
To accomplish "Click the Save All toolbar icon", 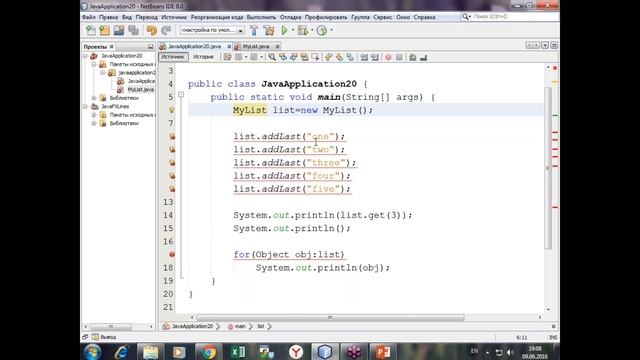I will point(133,30).
